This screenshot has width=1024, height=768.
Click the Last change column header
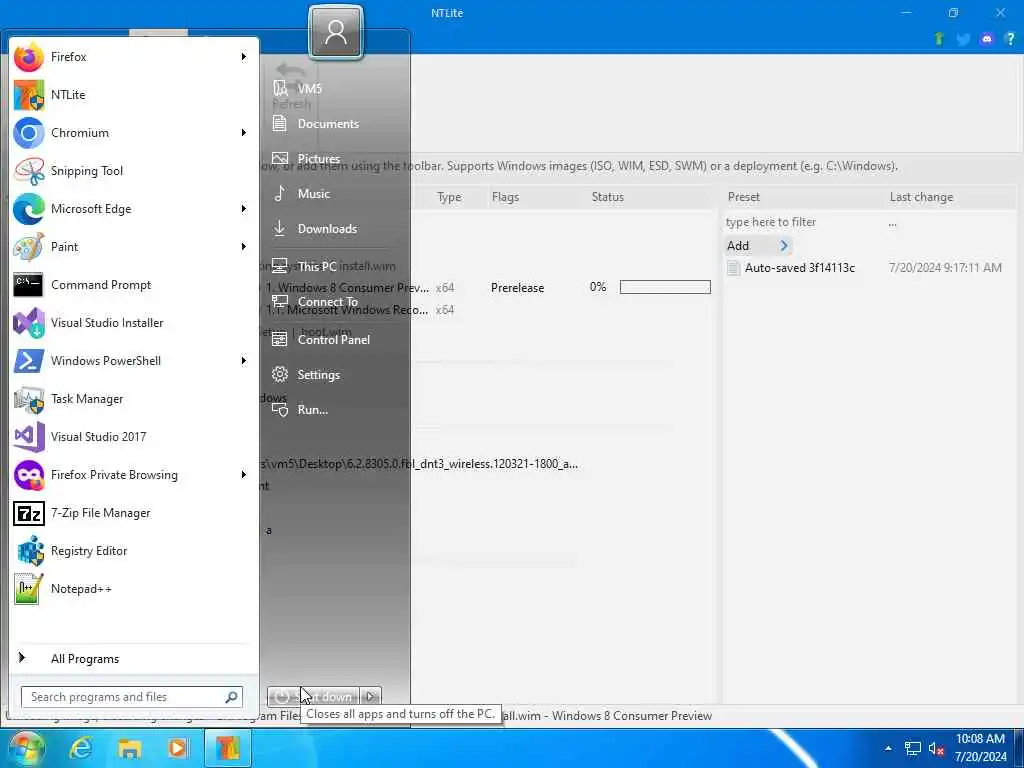click(921, 197)
